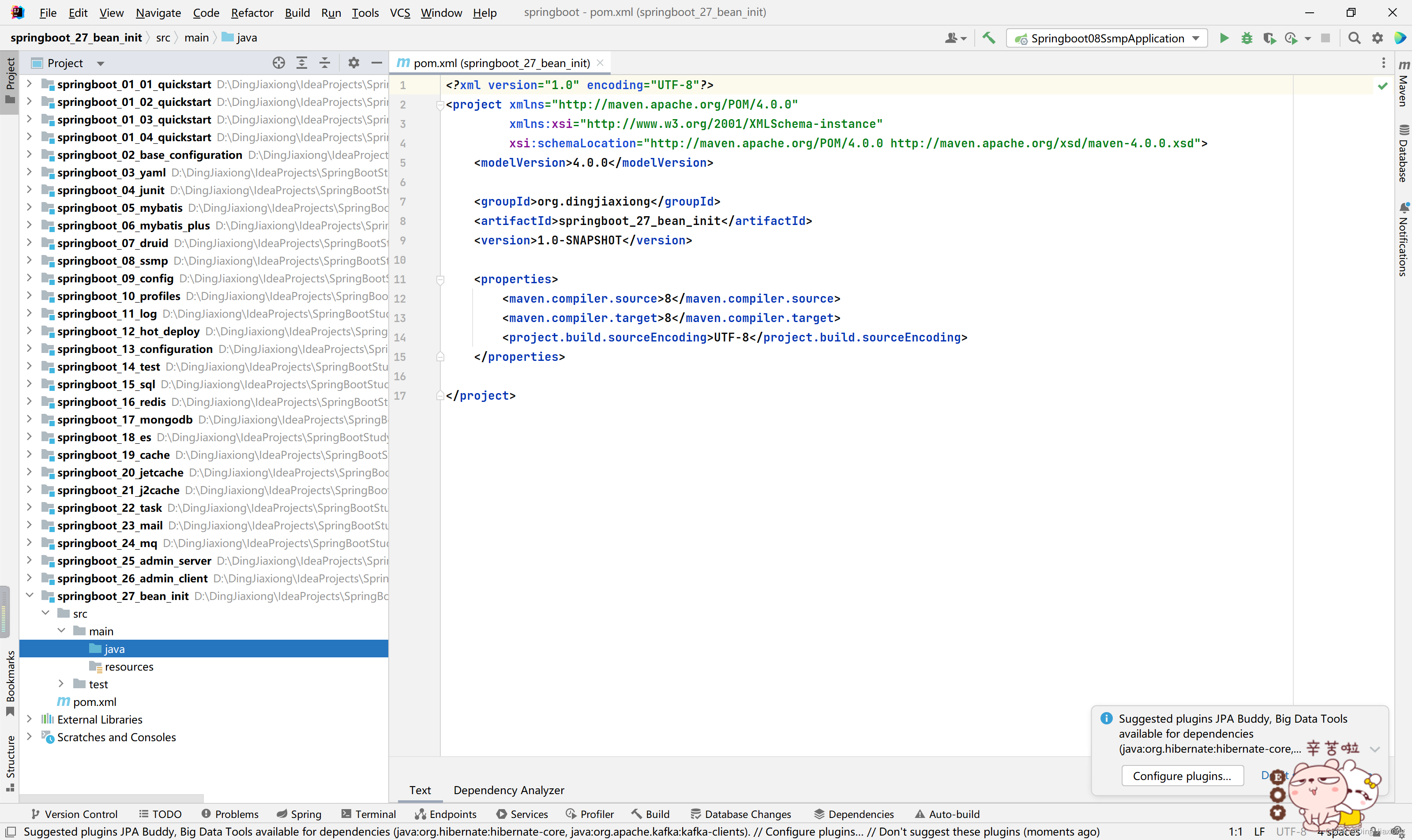
Task: Collapse the src folder
Action: [x=45, y=613]
